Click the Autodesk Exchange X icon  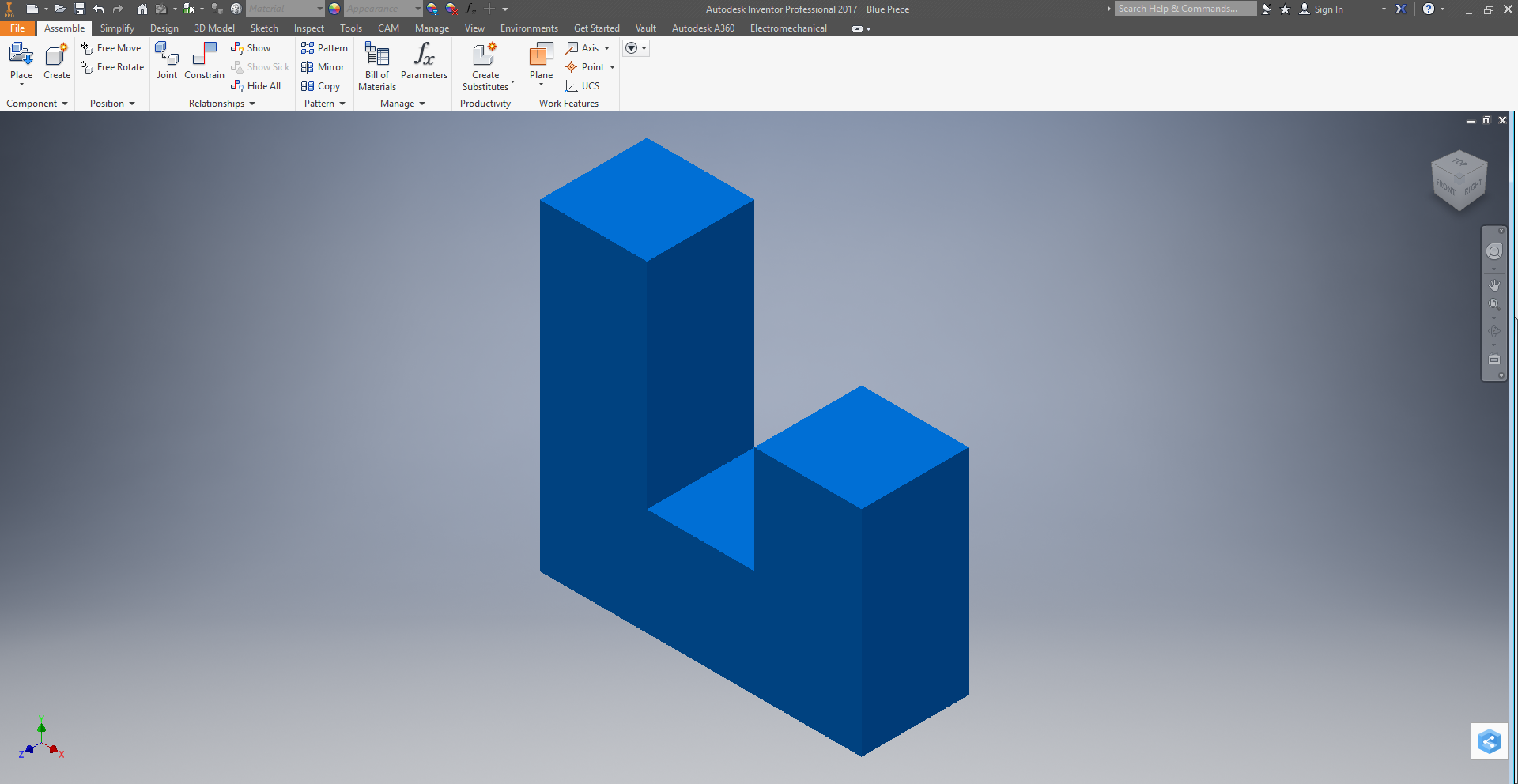[1401, 9]
